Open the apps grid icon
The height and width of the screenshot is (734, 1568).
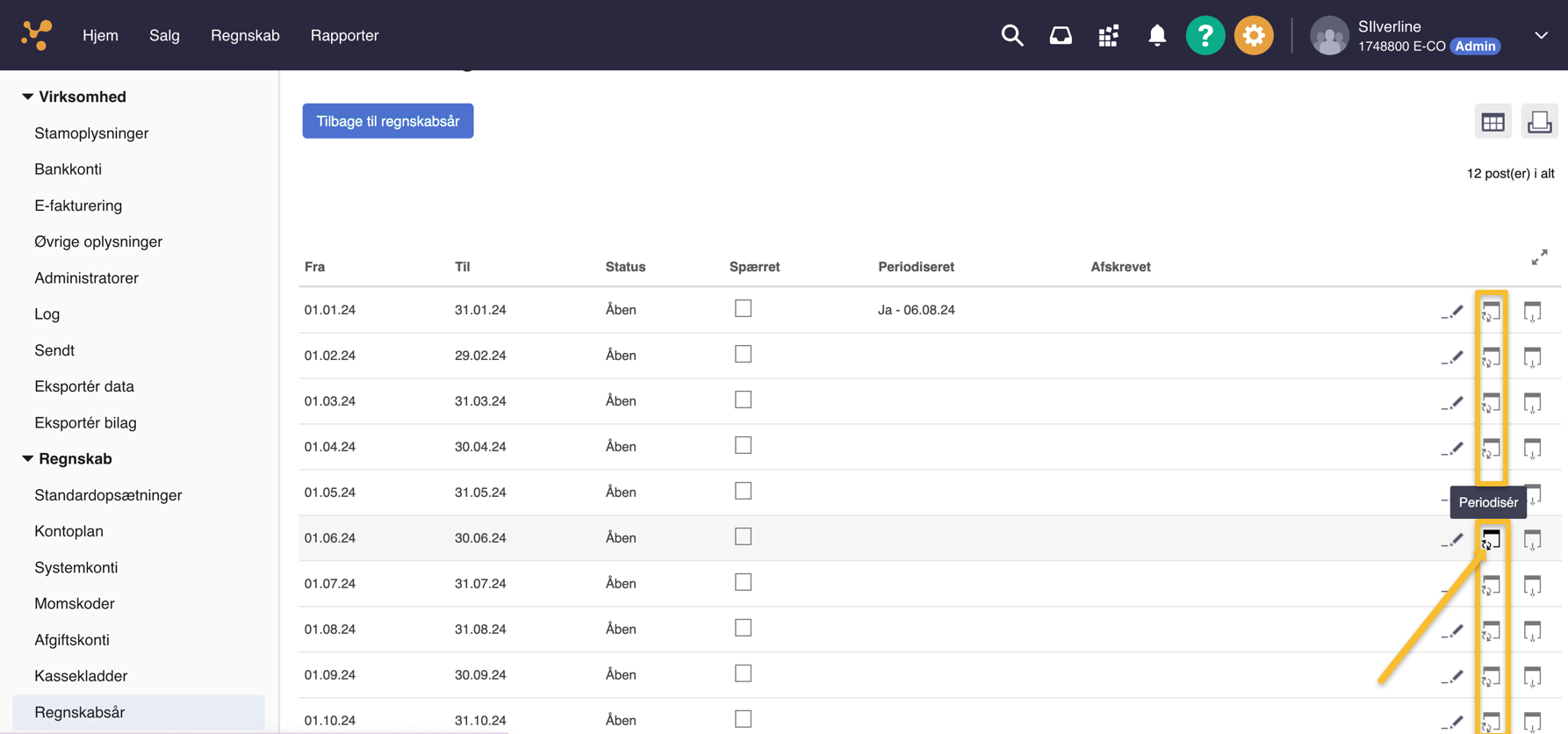click(1108, 35)
